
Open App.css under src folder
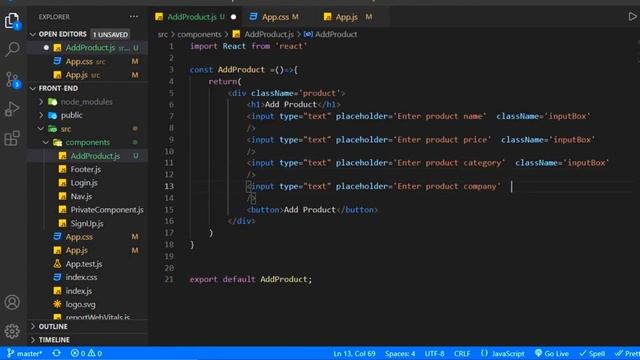(79, 237)
